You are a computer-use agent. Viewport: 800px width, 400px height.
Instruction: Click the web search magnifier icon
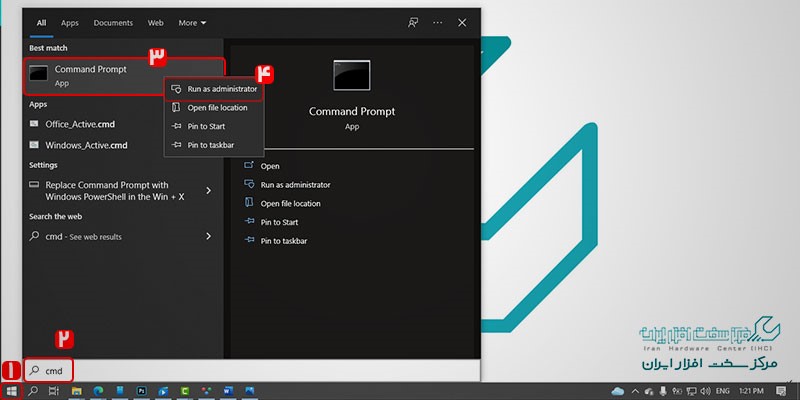click(34, 236)
